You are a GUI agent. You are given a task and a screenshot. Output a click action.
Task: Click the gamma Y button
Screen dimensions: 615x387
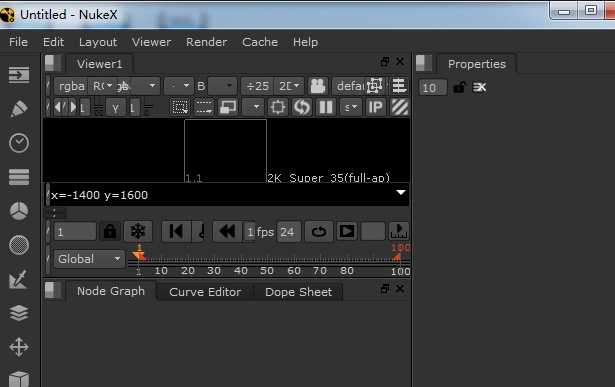tap(115, 107)
